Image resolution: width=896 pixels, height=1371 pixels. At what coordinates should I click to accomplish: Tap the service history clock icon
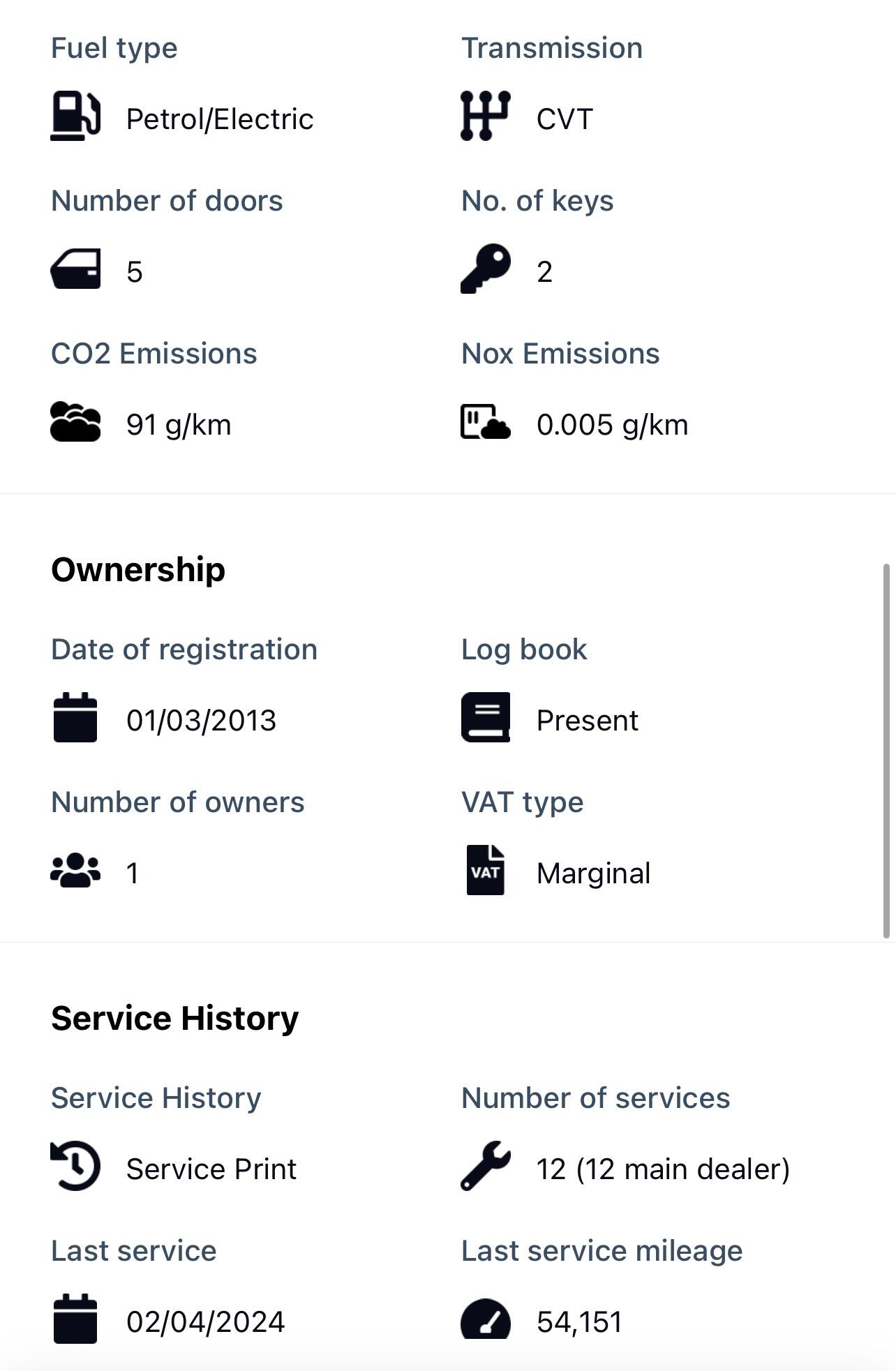click(x=75, y=1166)
